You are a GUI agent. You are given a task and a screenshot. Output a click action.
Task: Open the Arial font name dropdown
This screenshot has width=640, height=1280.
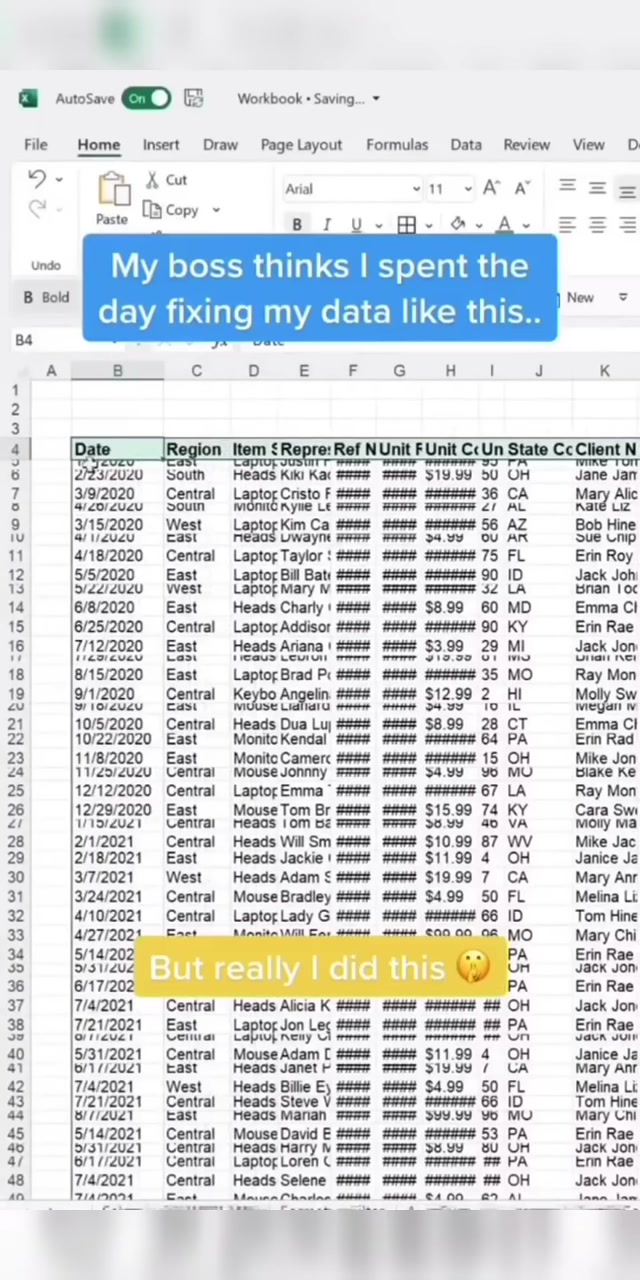coord(416,189)
